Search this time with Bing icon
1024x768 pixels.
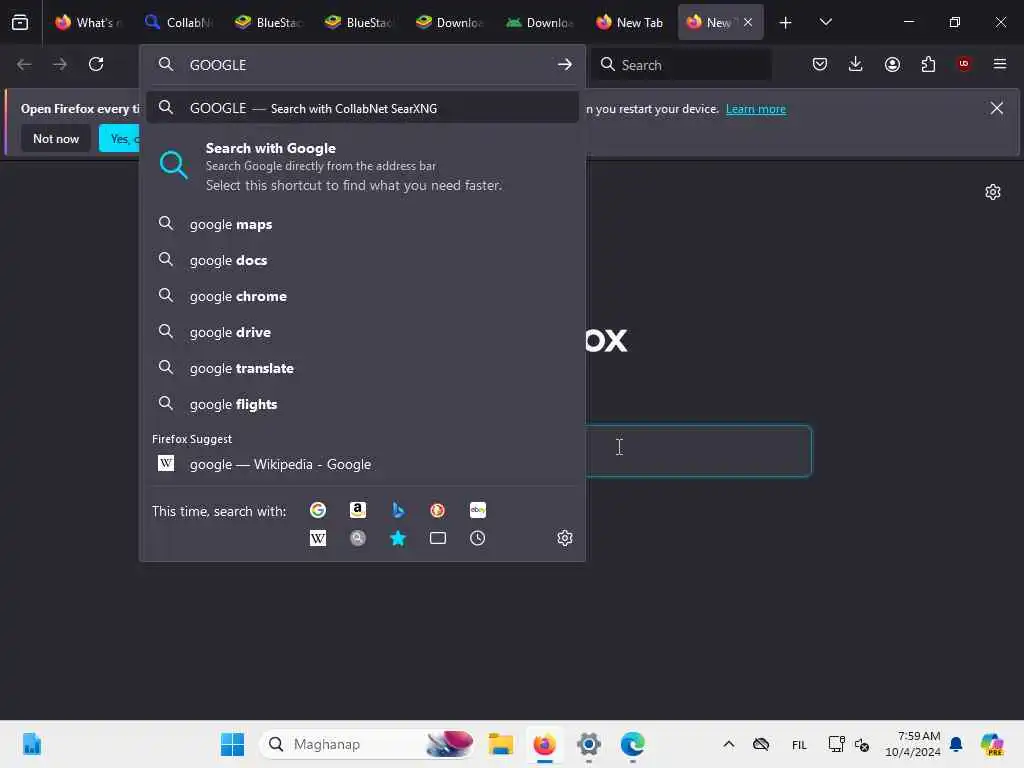tap(398, 510)
